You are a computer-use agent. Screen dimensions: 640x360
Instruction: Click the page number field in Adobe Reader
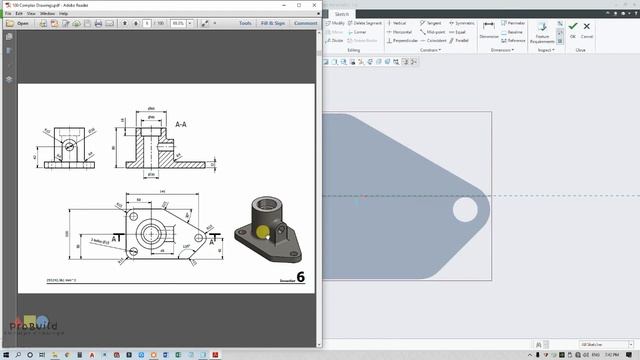click(x=147, y=24)
